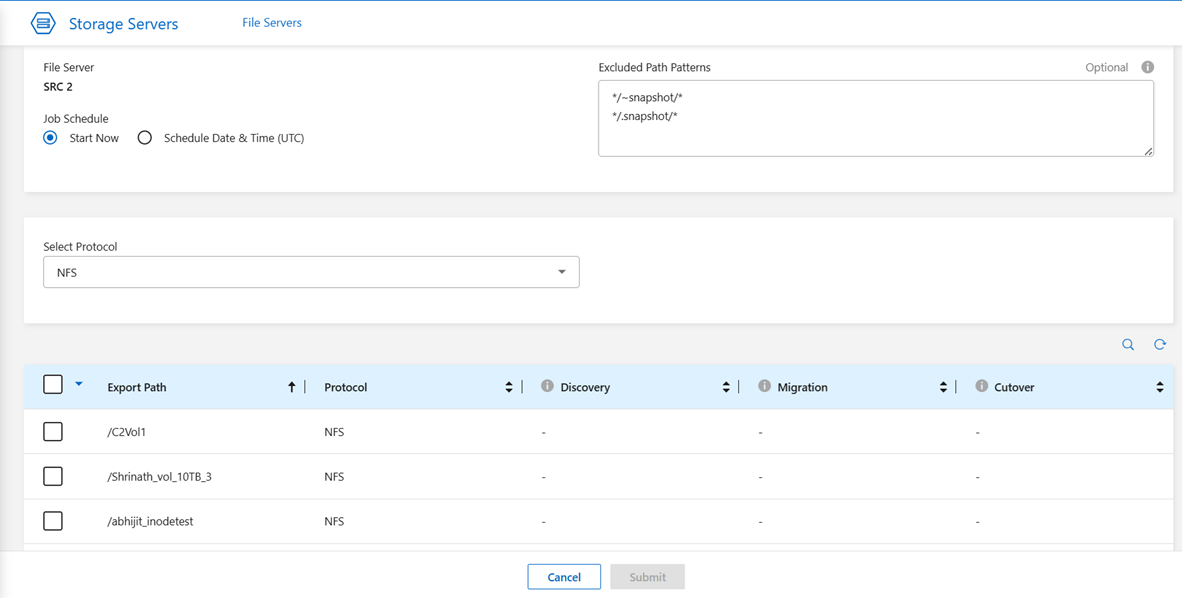Click the Migration column header label

pos(802,388)
